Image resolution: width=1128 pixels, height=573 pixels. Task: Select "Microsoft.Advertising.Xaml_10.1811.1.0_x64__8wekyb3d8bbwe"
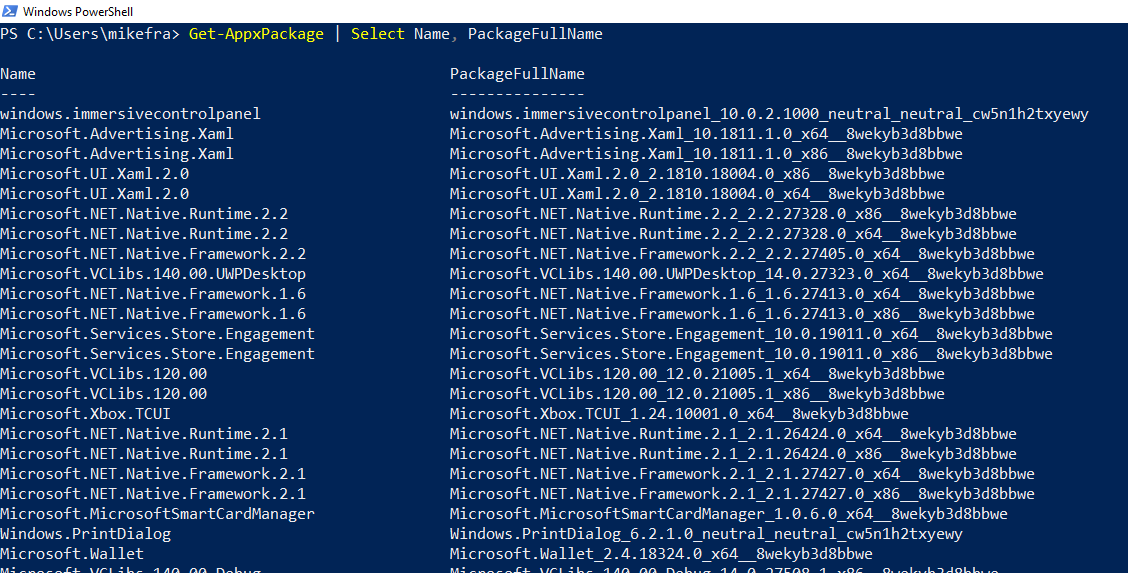pos(706,134)
